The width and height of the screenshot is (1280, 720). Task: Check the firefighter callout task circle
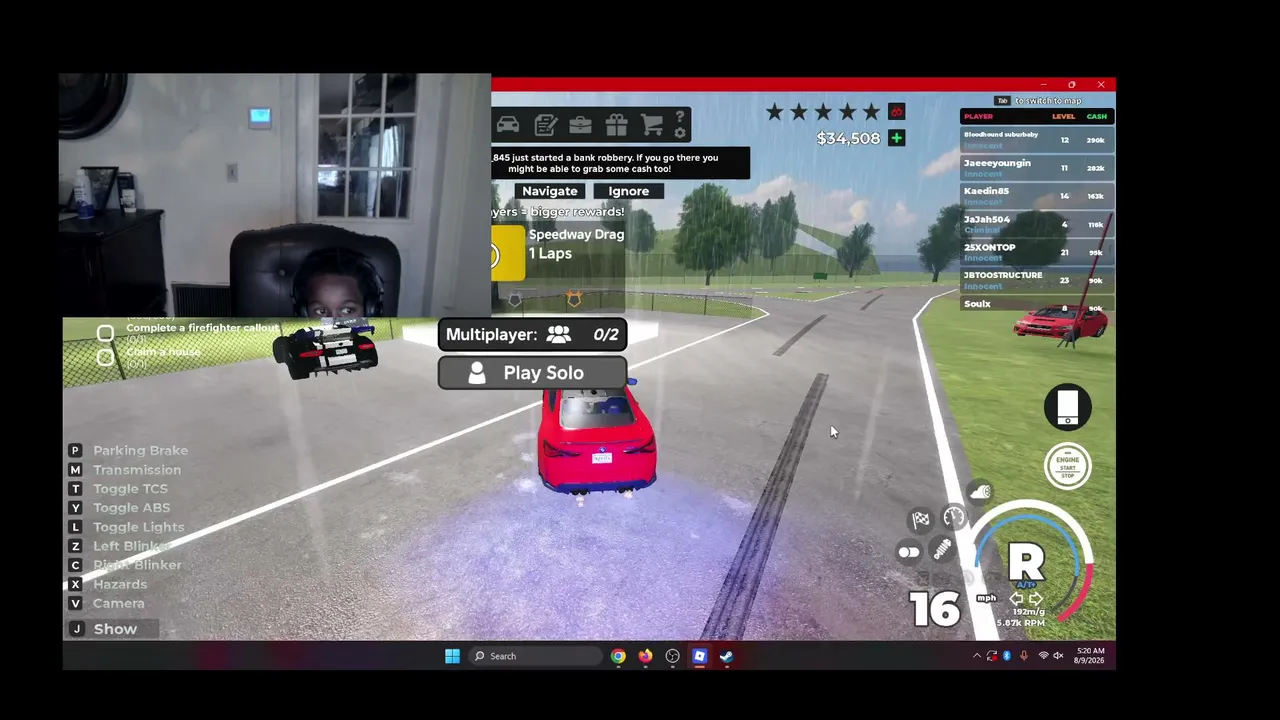105,333
